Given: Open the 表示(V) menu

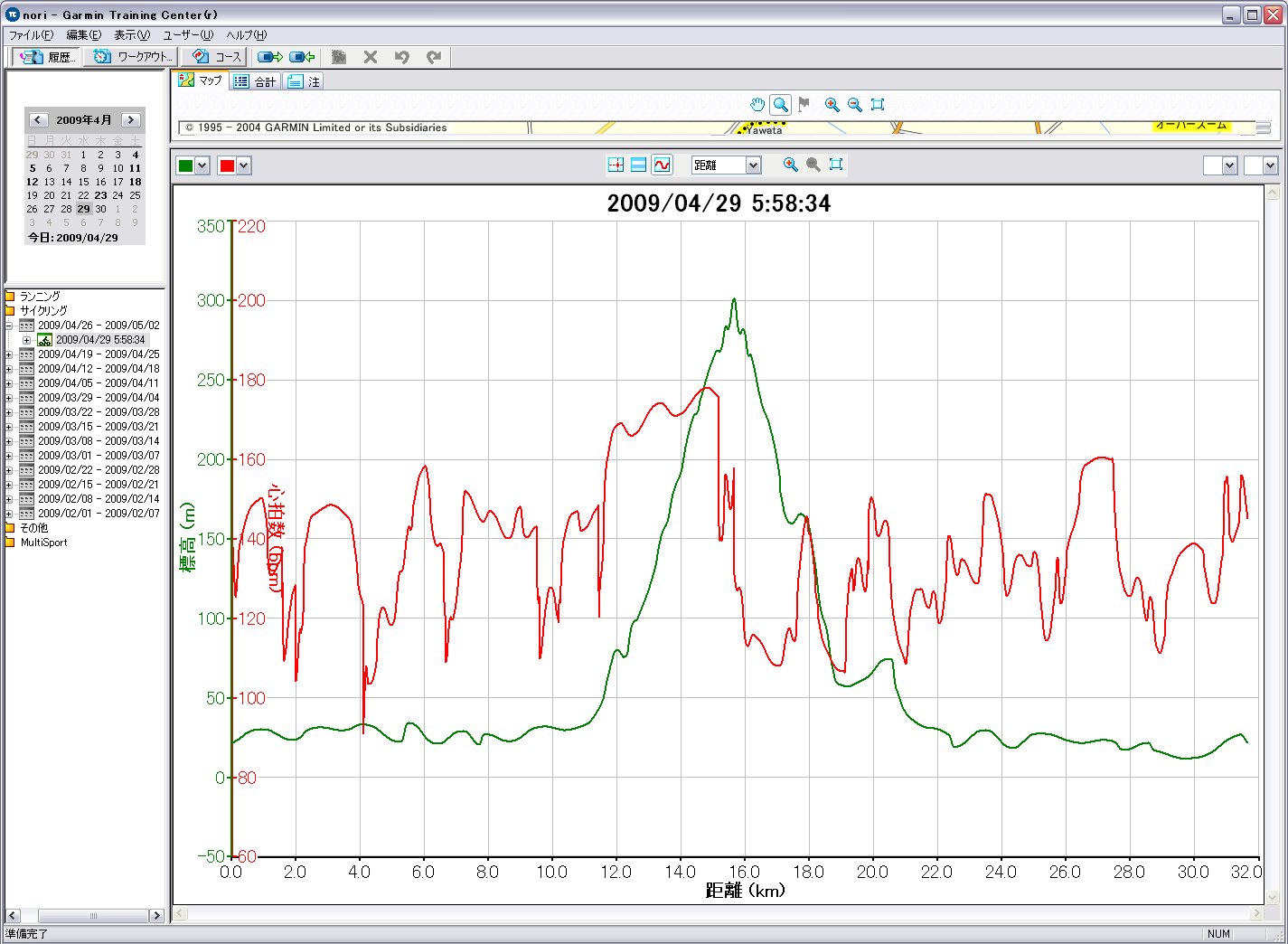Looking at the screenshot, I should click(132, 35).
